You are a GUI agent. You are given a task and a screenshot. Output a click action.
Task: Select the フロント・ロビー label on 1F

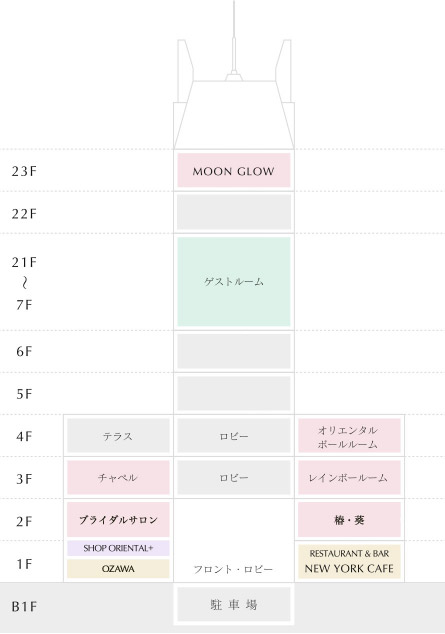coord(233,569)
